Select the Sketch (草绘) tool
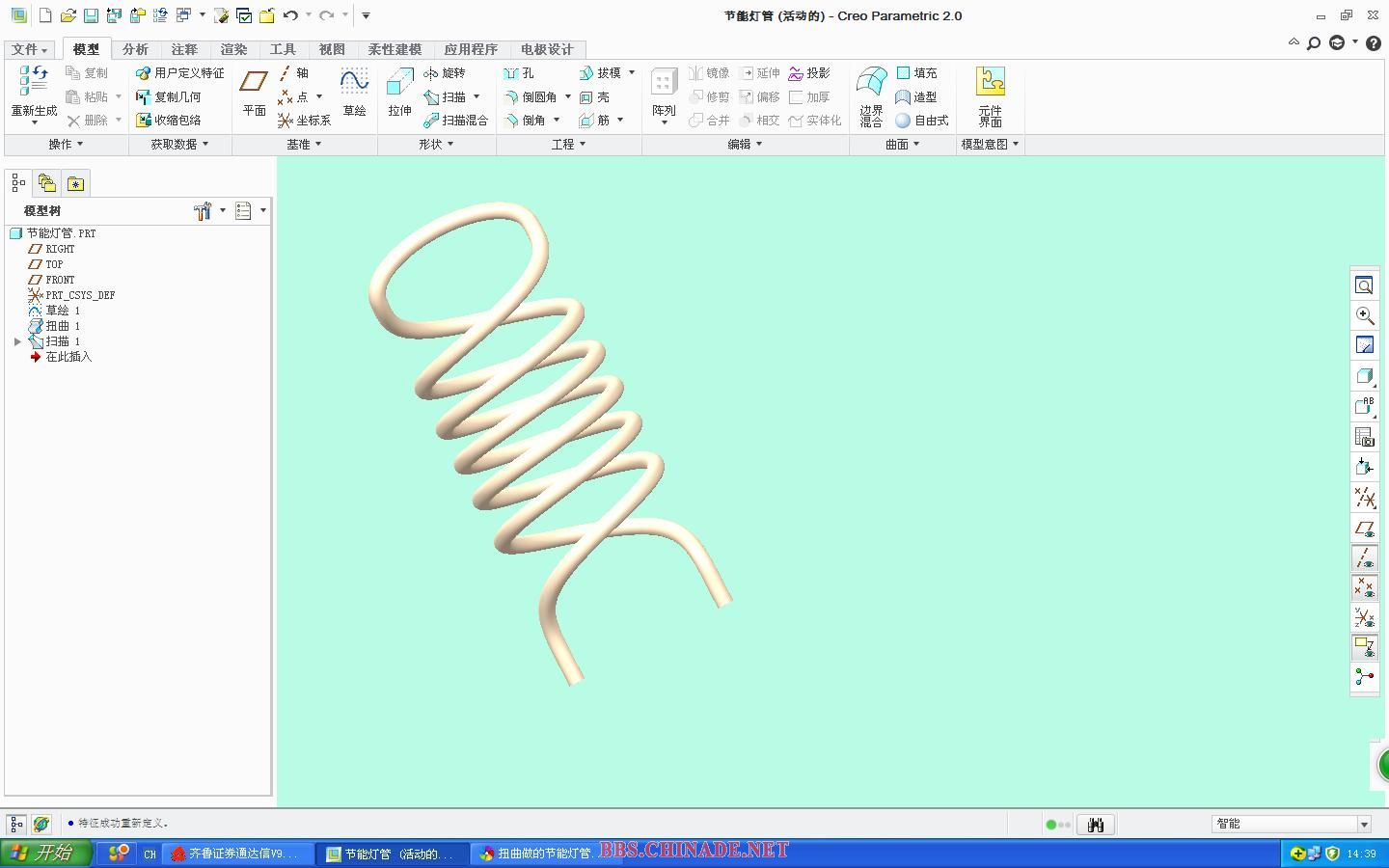 click(354, 94)
